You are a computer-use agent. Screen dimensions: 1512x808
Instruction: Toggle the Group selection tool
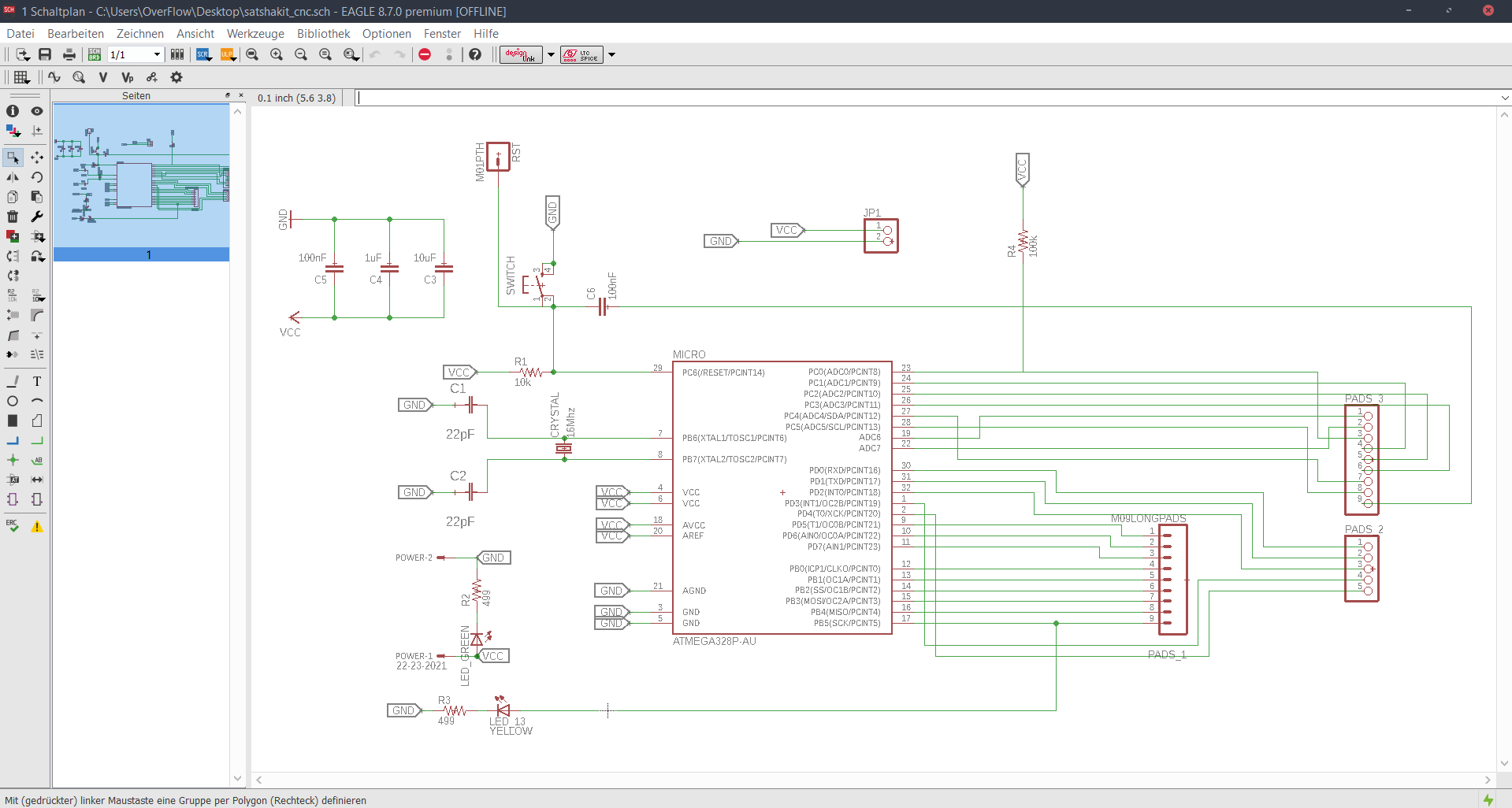tap(13, 158)
